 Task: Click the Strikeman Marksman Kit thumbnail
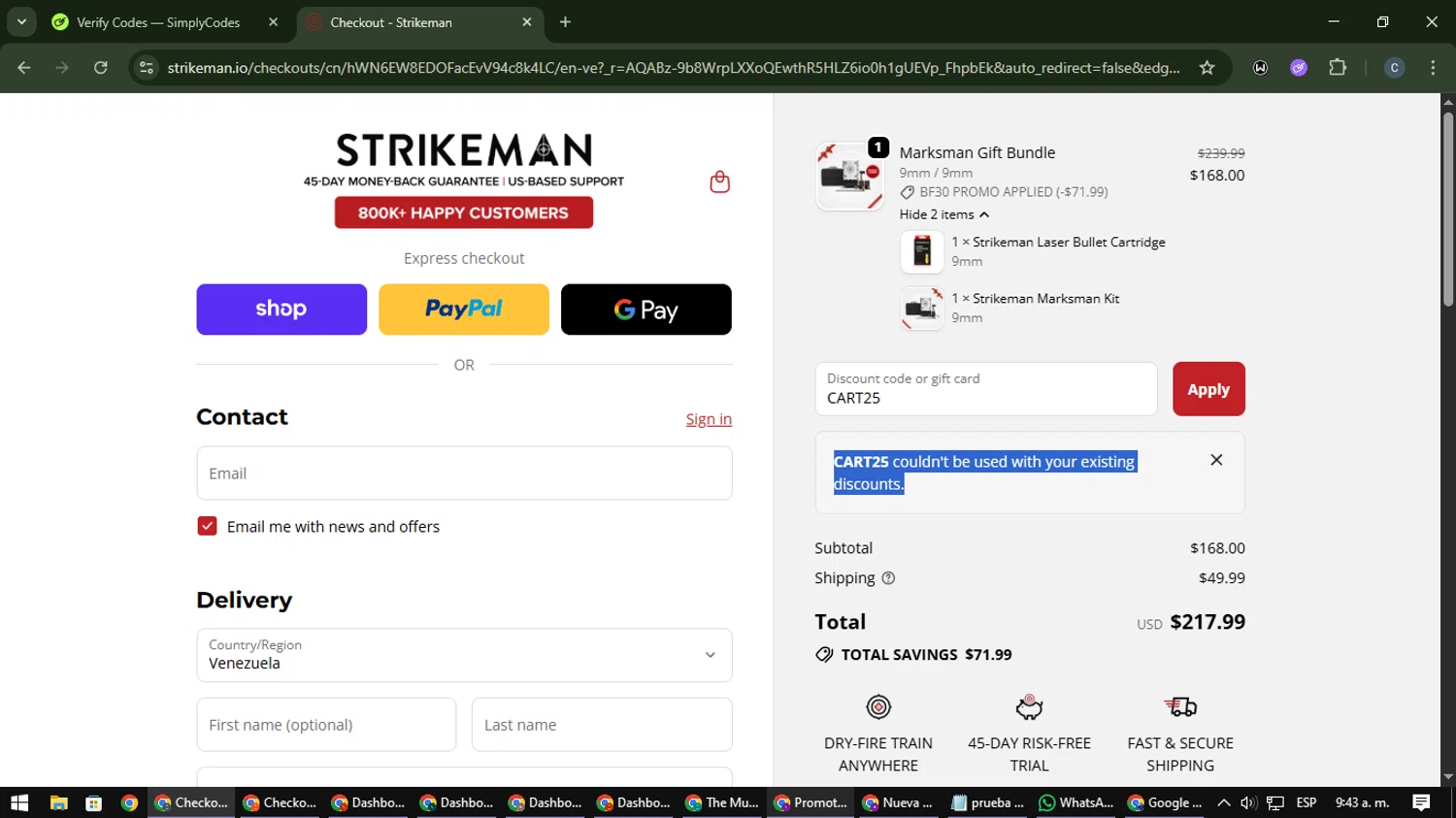pyautogui.click(x=922, y=309)
